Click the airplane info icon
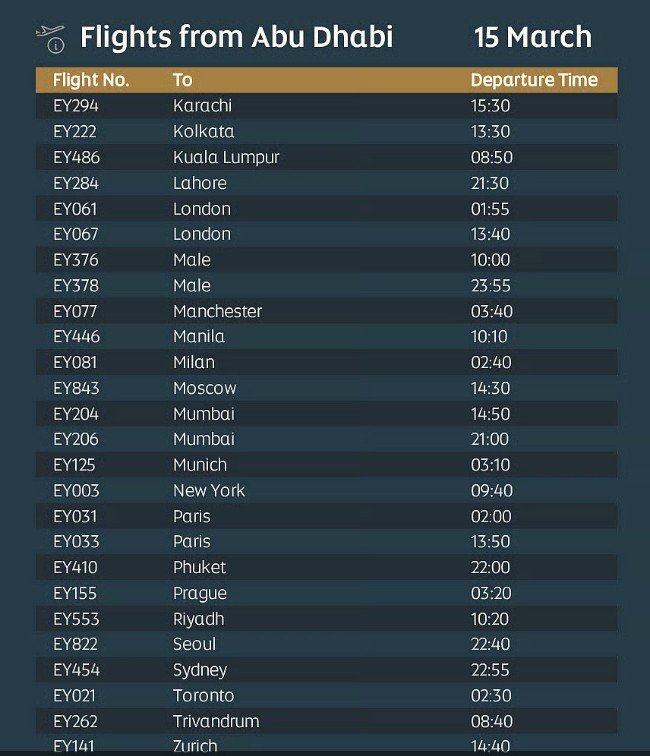 tap(51, 38)
